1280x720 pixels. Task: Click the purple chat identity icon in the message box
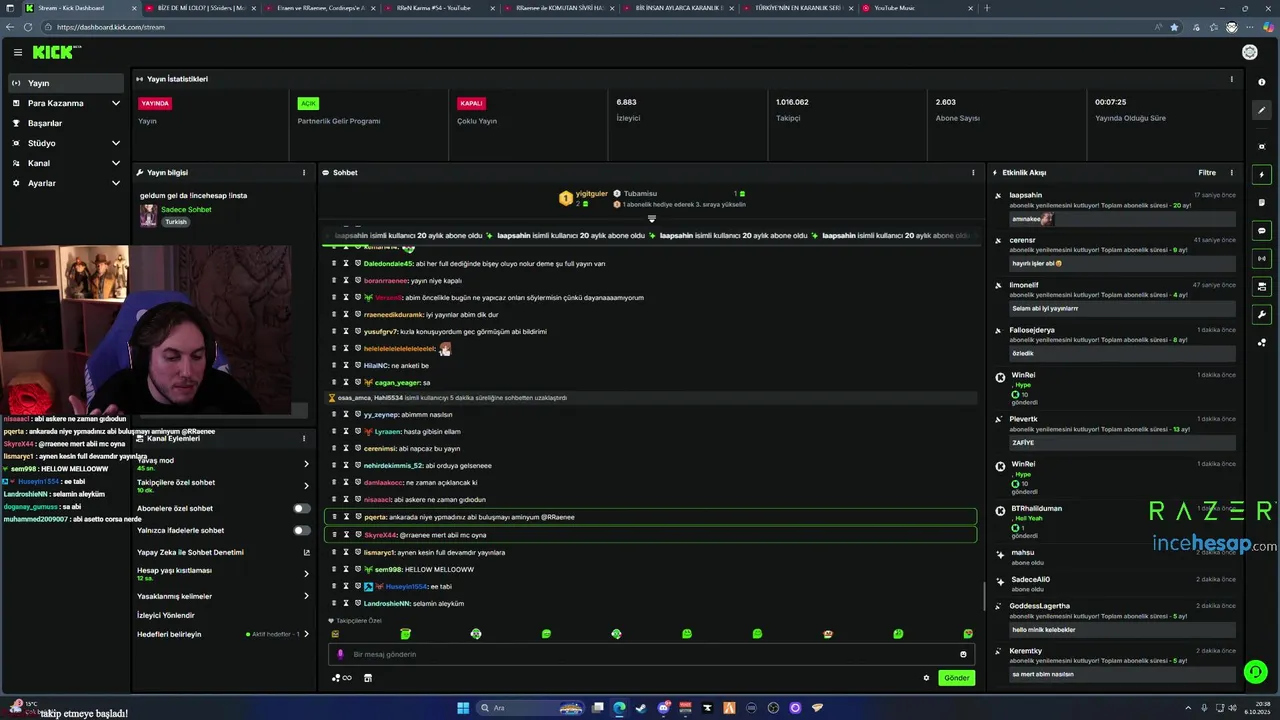[340, 654]
